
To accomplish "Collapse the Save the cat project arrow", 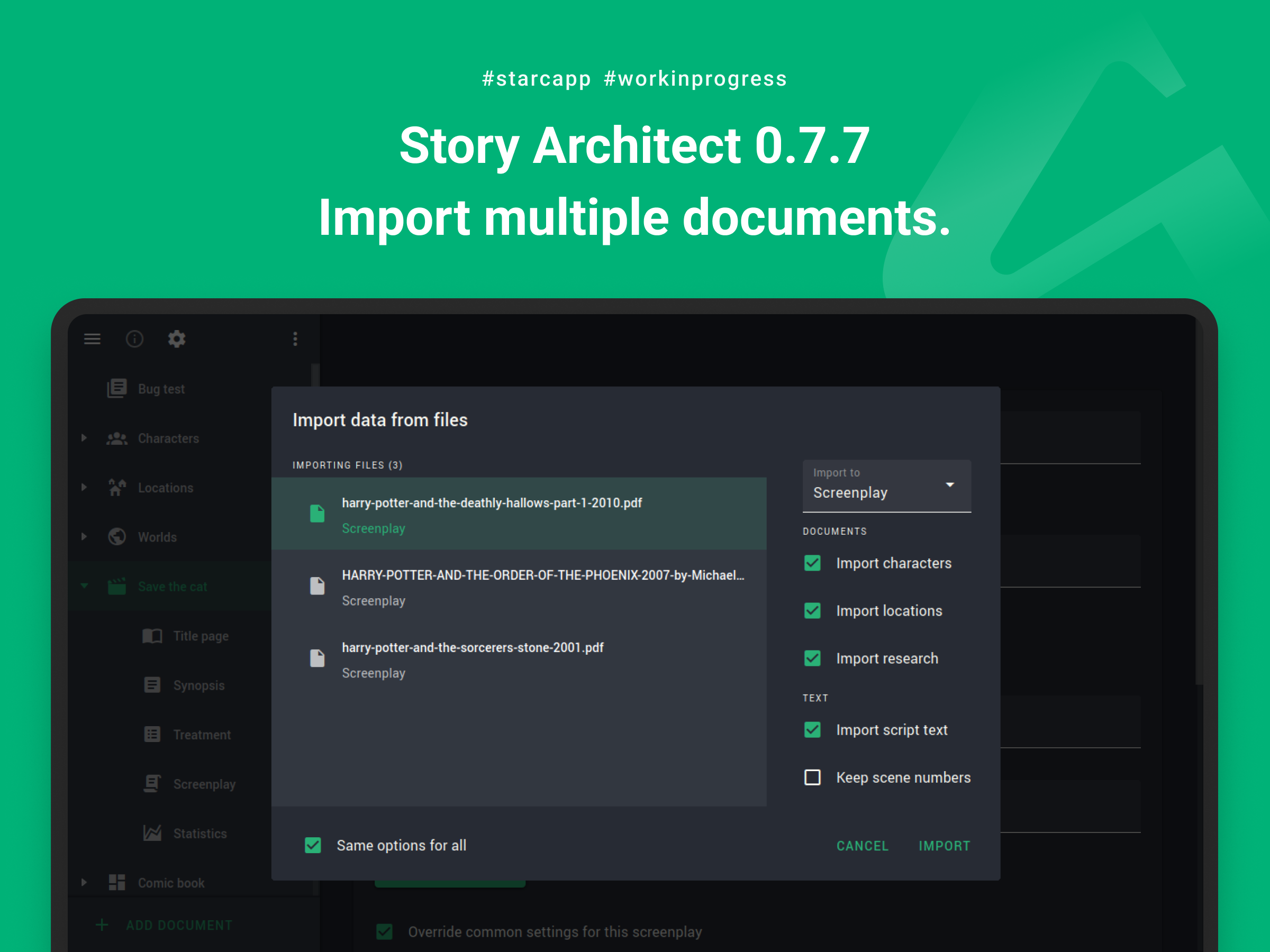I will pos(84,586).
